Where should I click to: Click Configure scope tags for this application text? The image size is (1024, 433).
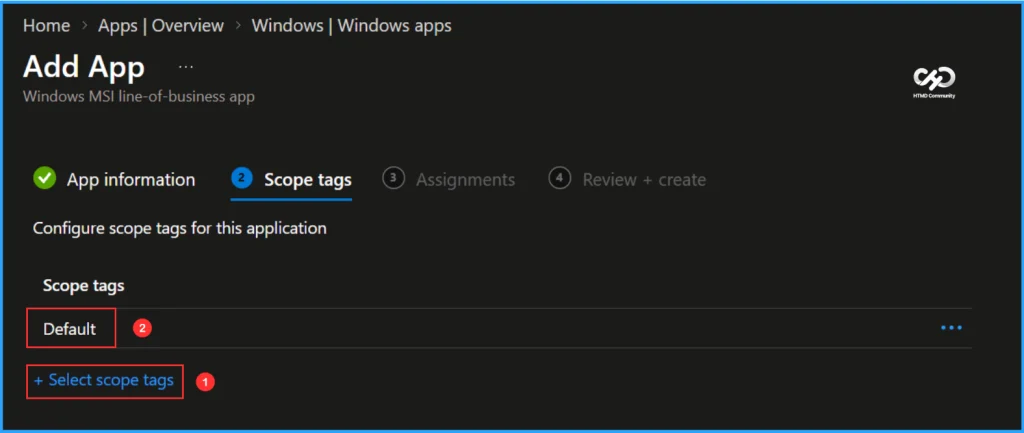[180, 229]
